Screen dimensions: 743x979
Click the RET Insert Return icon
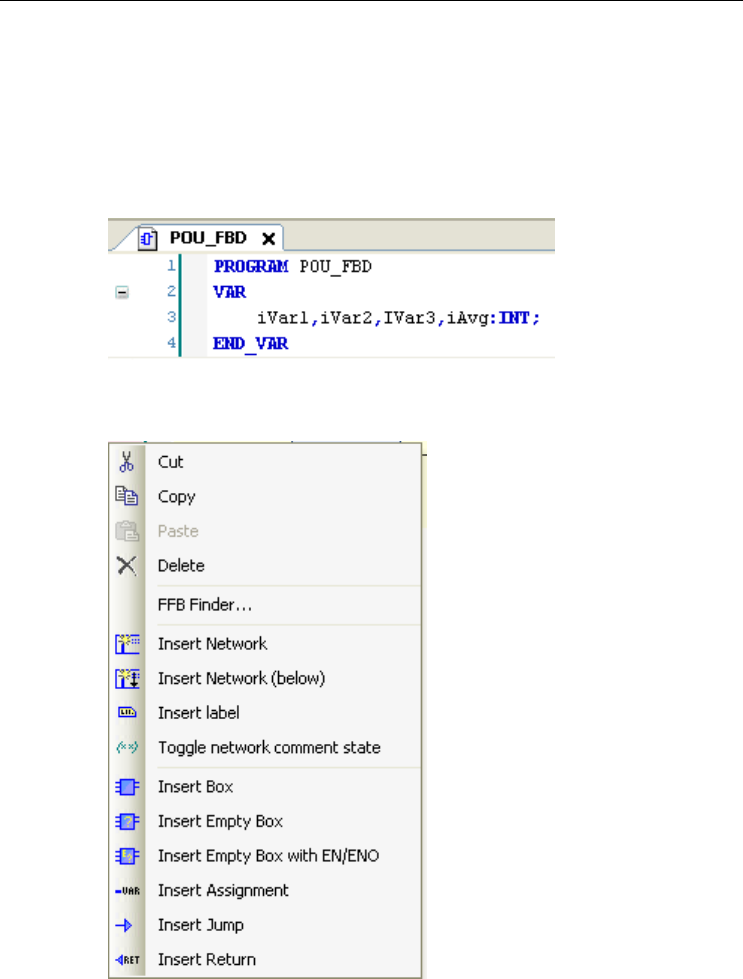click(127, 960)
